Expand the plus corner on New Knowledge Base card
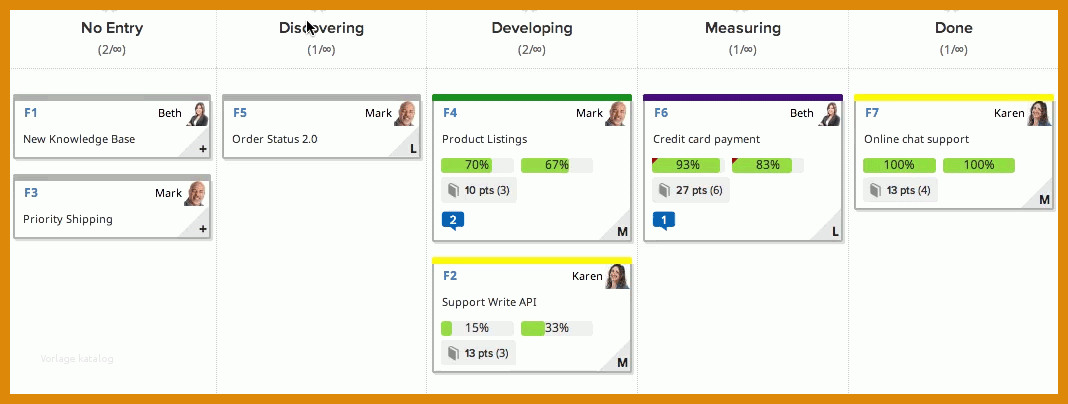 coord(202,149)
